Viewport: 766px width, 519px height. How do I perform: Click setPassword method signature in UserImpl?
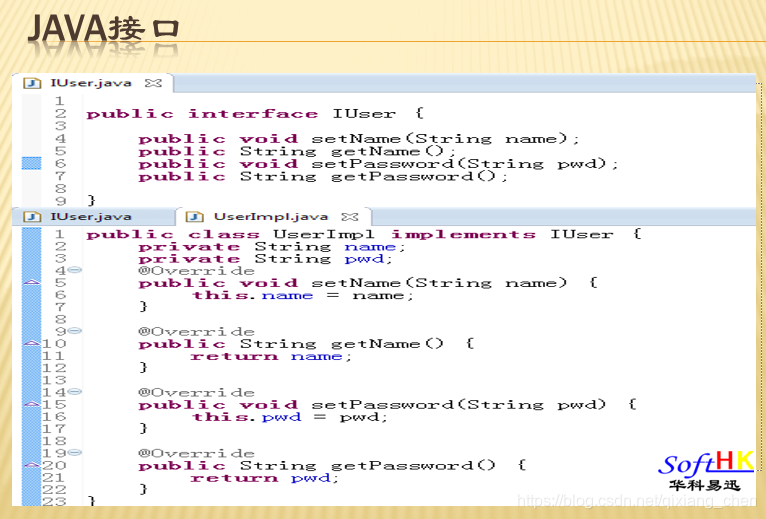(387, 405)
